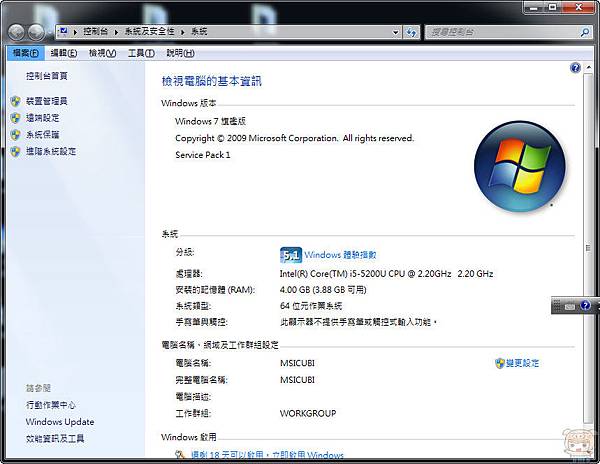
Task: Open the 檢視(V) menu
Action: (x=103, y=53)
